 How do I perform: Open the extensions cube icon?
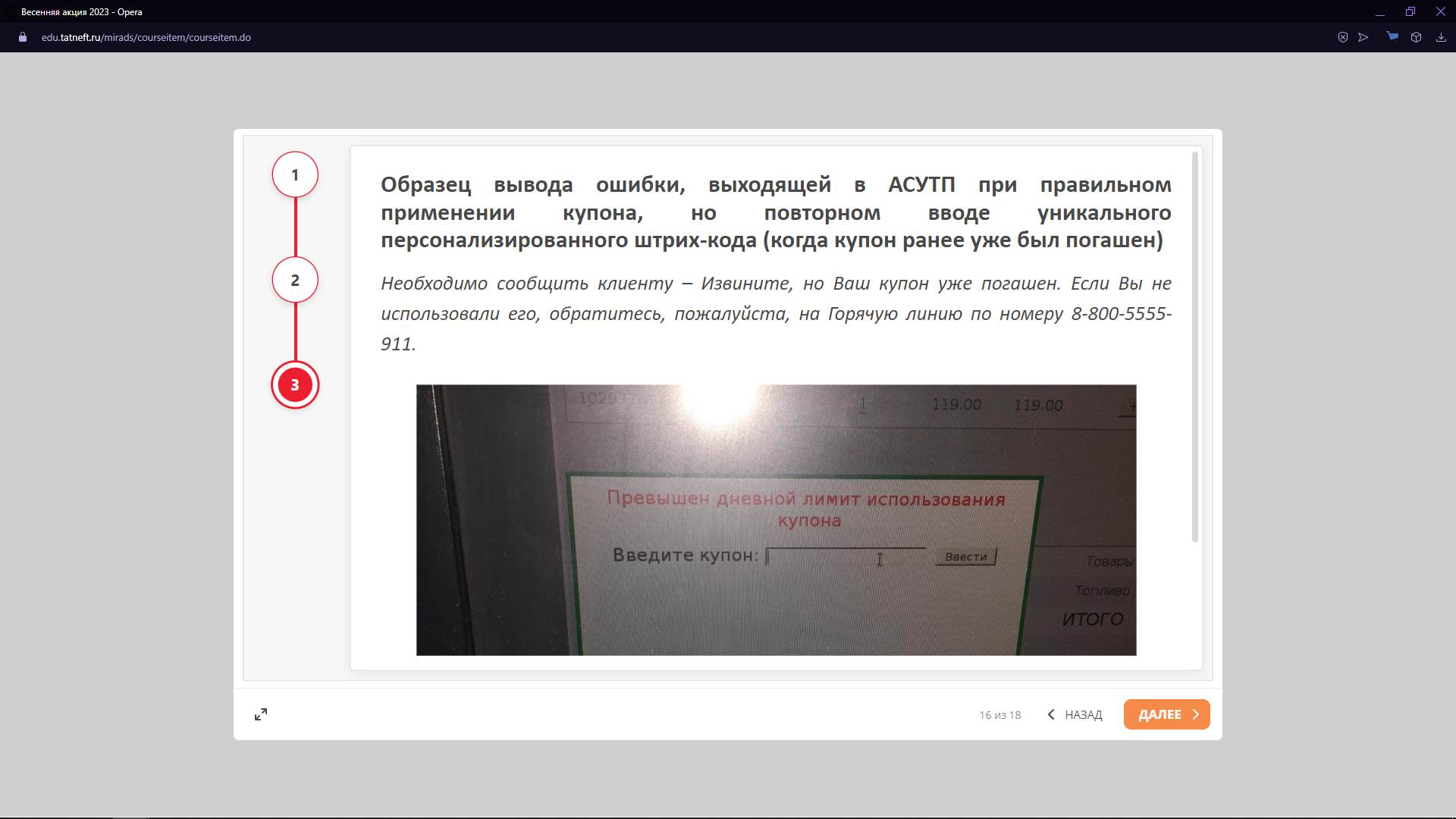[x=1416, y=37]
